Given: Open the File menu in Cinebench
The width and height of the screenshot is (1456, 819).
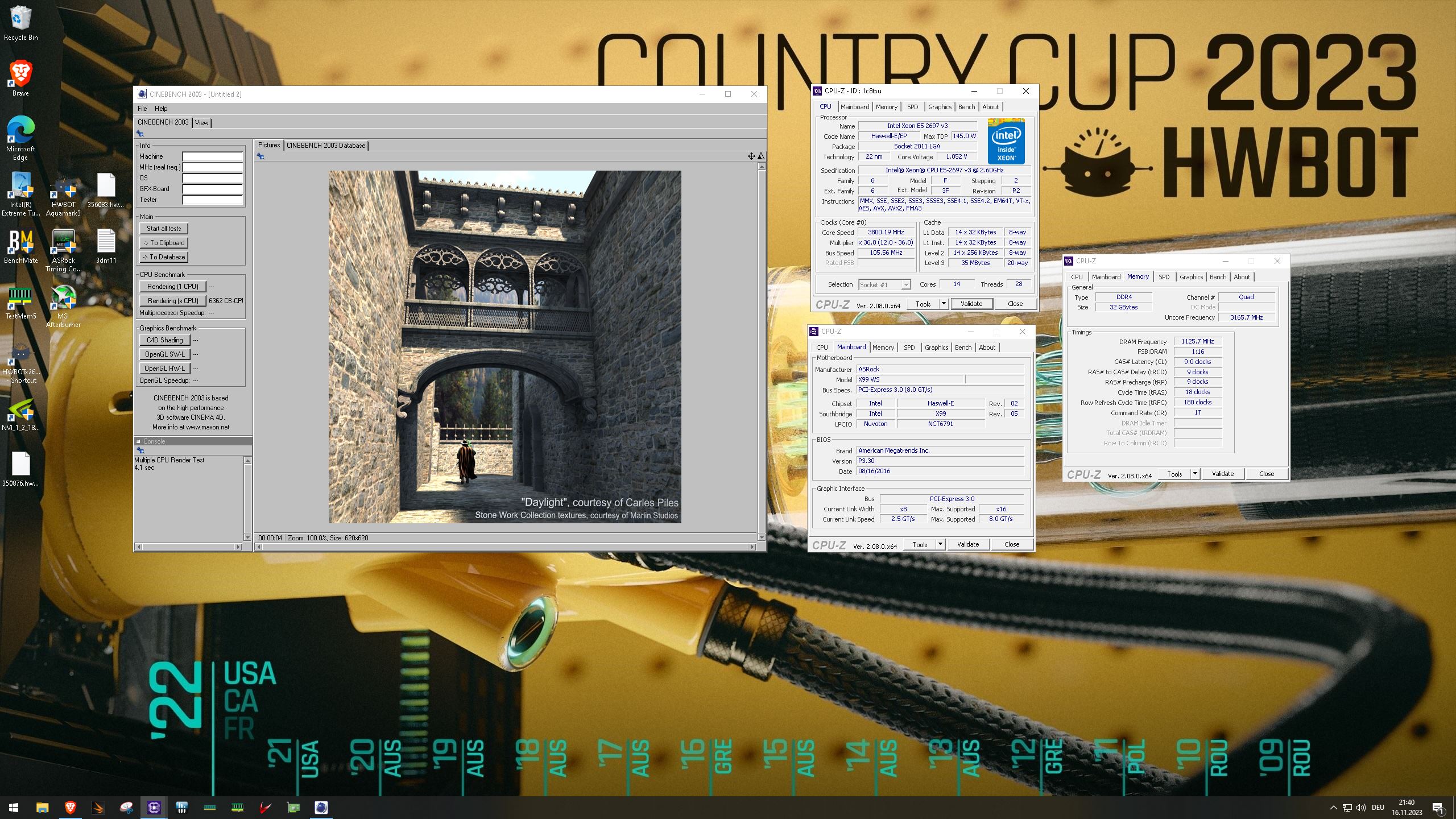Looking at the screenshot, I should tap(142, 109).
